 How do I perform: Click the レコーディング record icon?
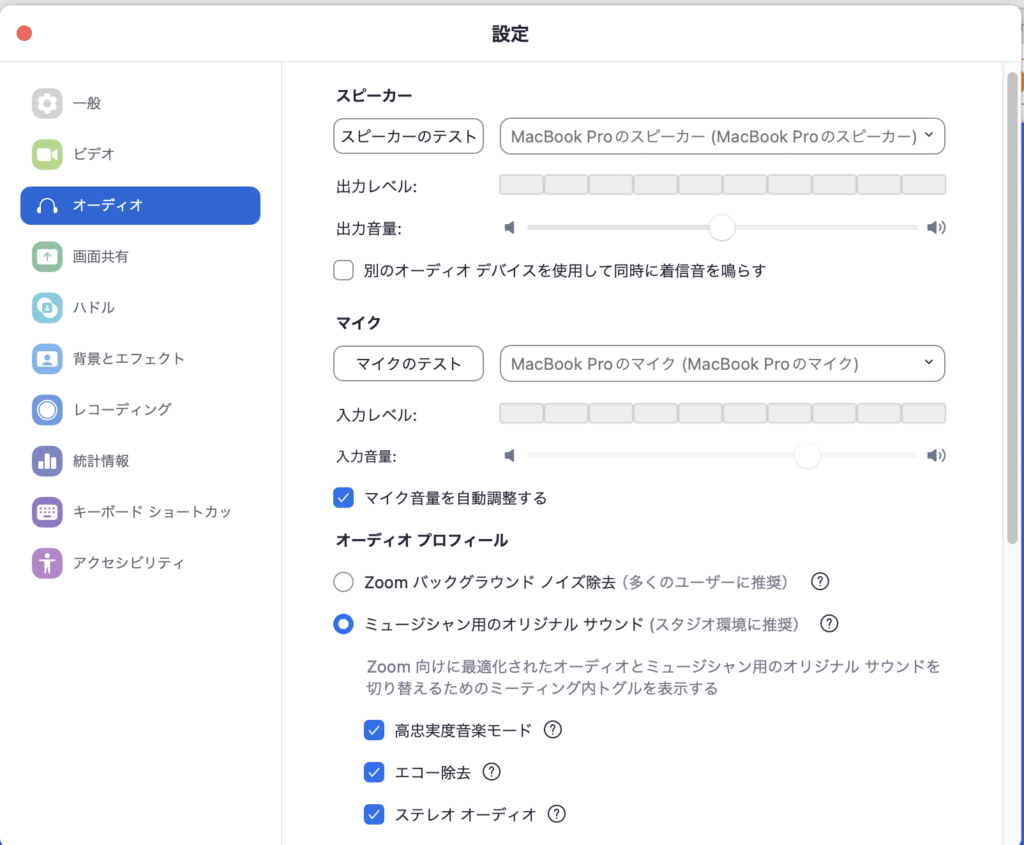pyautogui.click(x=47, y=410)
